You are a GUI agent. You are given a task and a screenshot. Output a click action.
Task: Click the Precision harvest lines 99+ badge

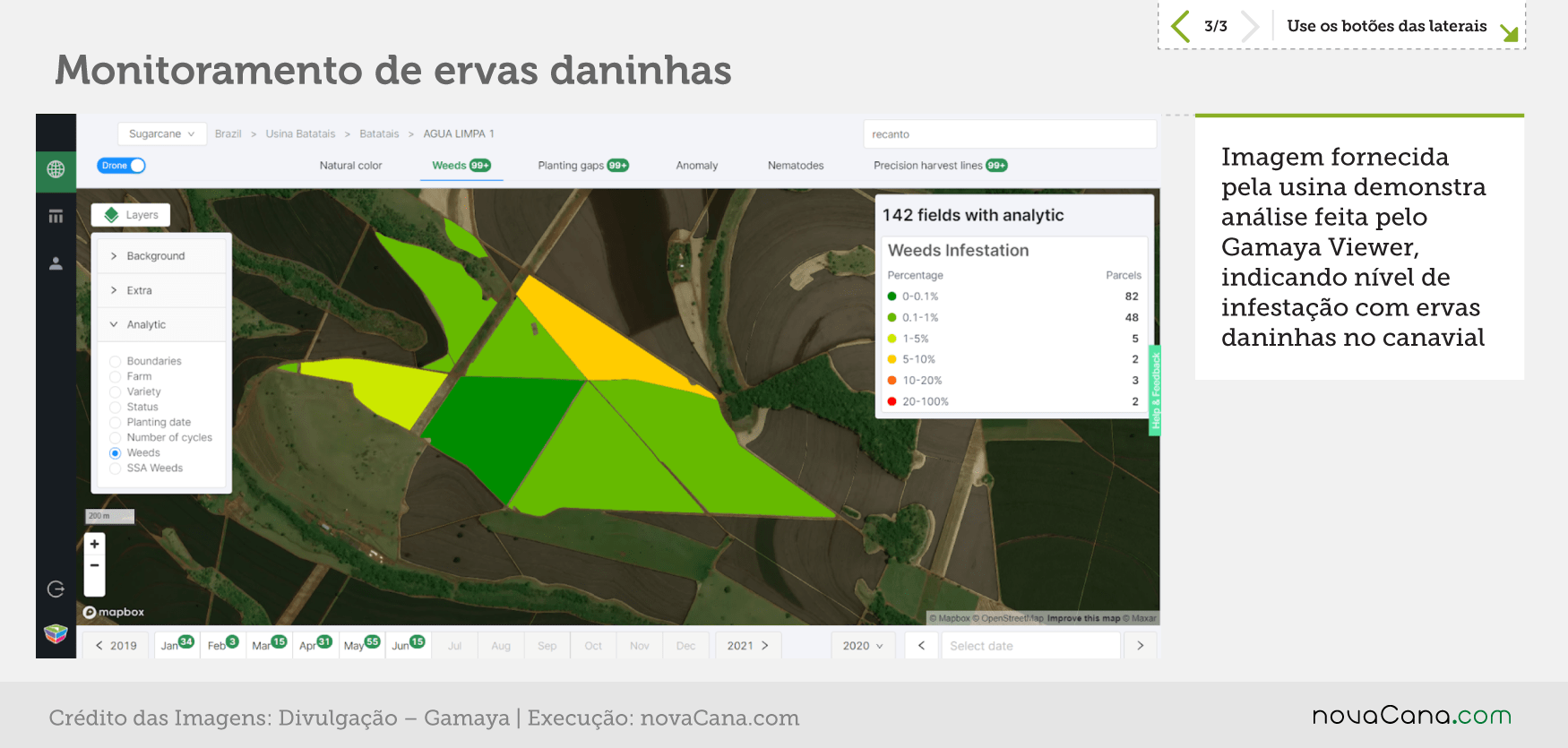[x=996, y=166]
